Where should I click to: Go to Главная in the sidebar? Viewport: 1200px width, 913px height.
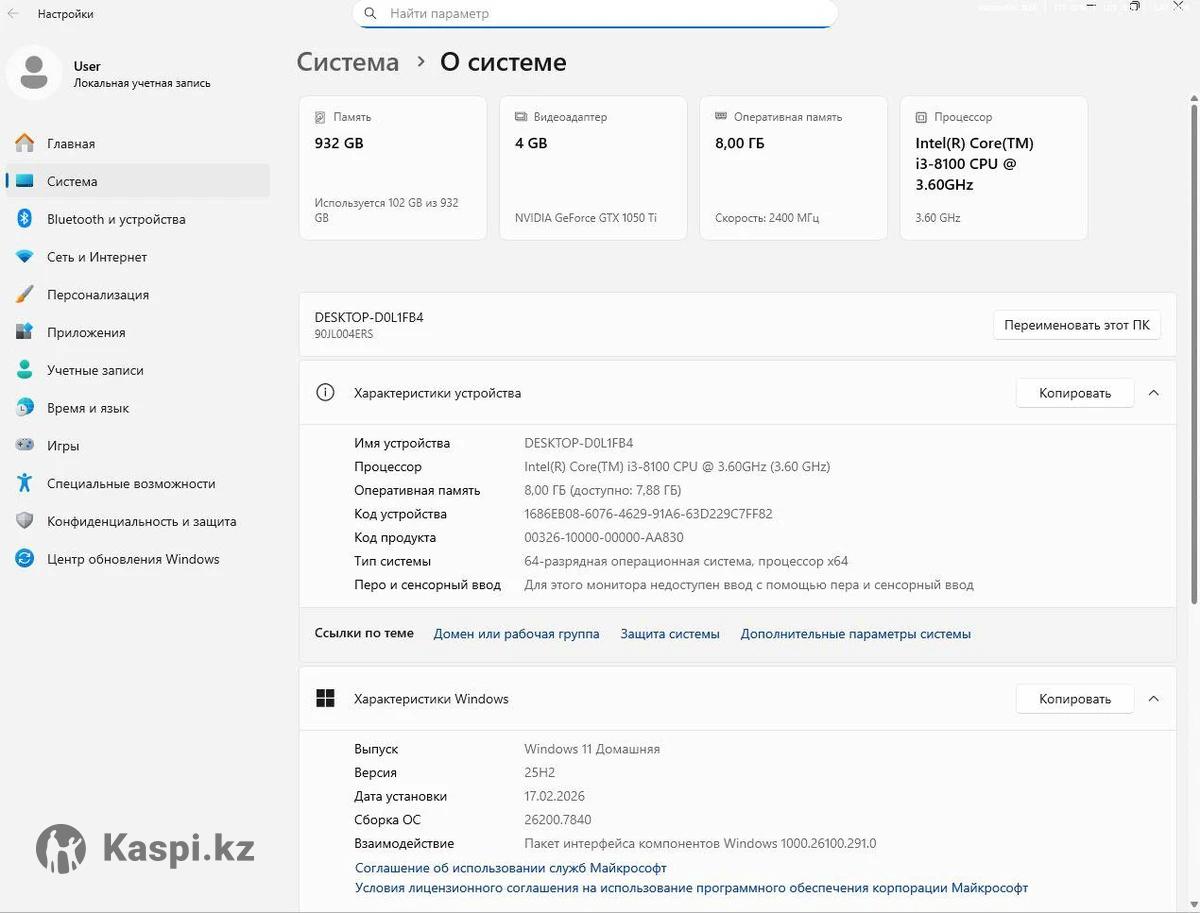71,144
